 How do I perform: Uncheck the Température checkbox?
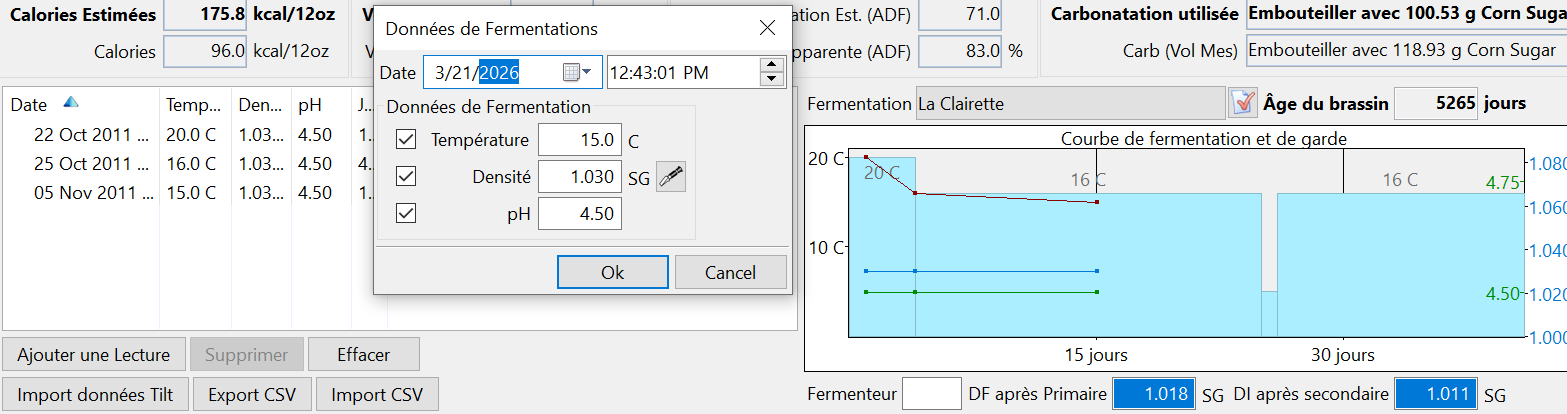[407, 140]
